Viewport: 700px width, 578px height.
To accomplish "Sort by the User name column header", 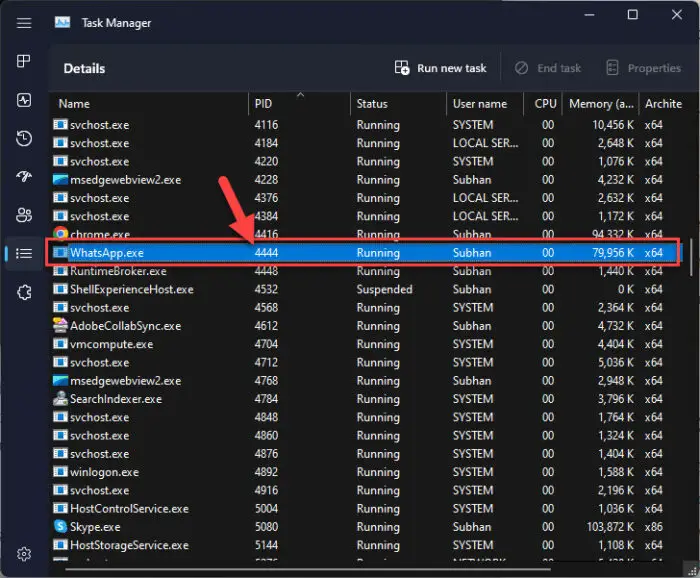I will point(485,104).
